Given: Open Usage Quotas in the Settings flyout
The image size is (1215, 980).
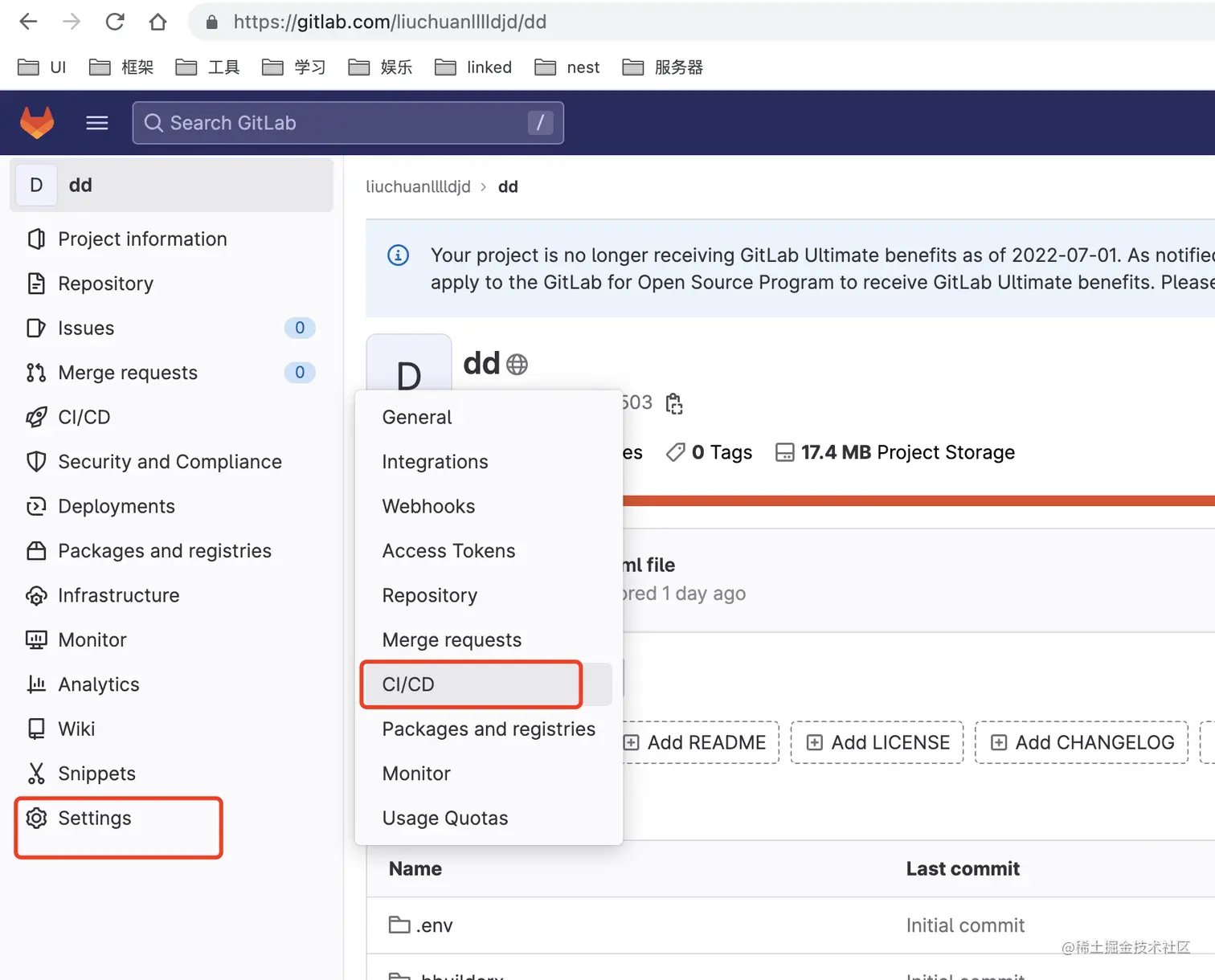Looking at the screenshot, I should click(489, 818).
